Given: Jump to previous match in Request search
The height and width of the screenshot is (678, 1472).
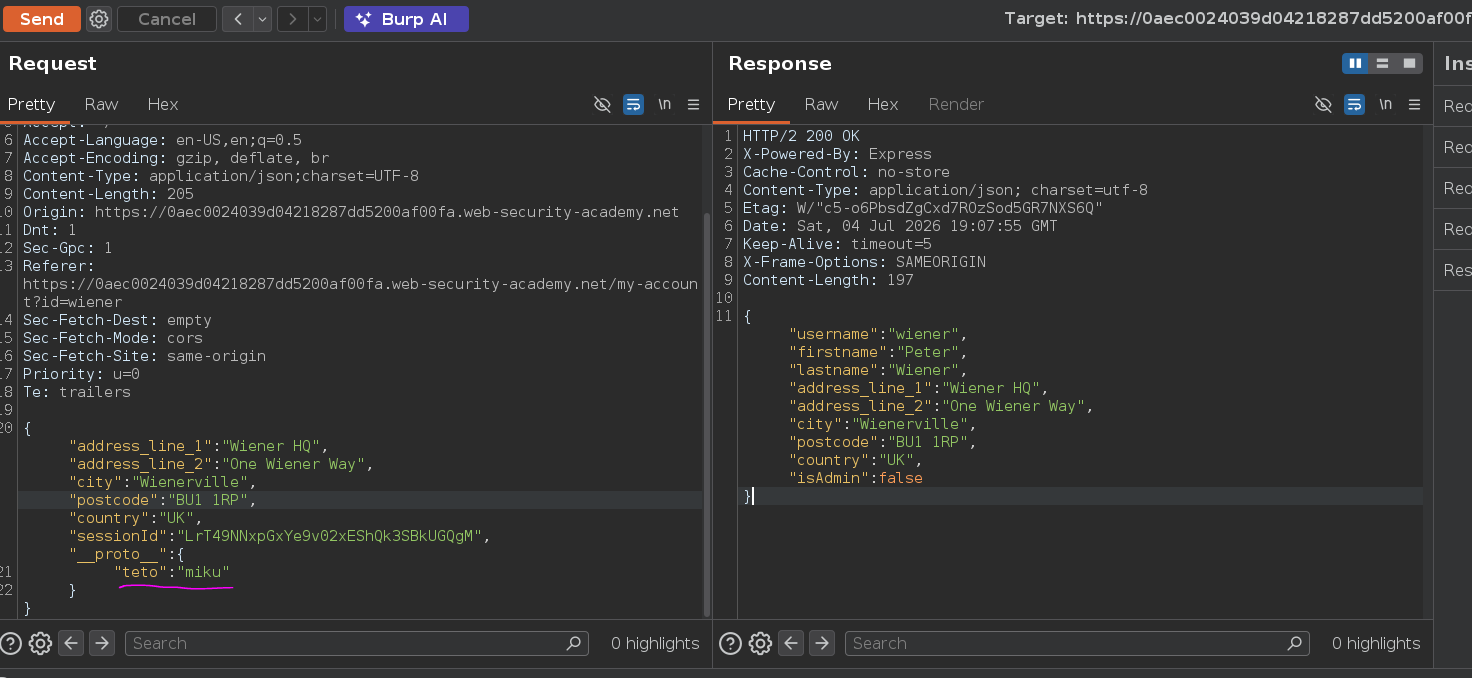Looking at the screenshot, I should (70, 643).
